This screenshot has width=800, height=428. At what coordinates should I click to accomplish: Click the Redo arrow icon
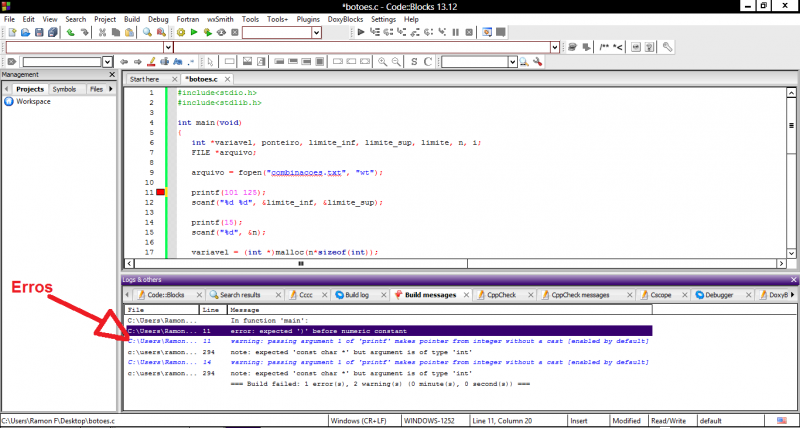(x=84, y=33)
